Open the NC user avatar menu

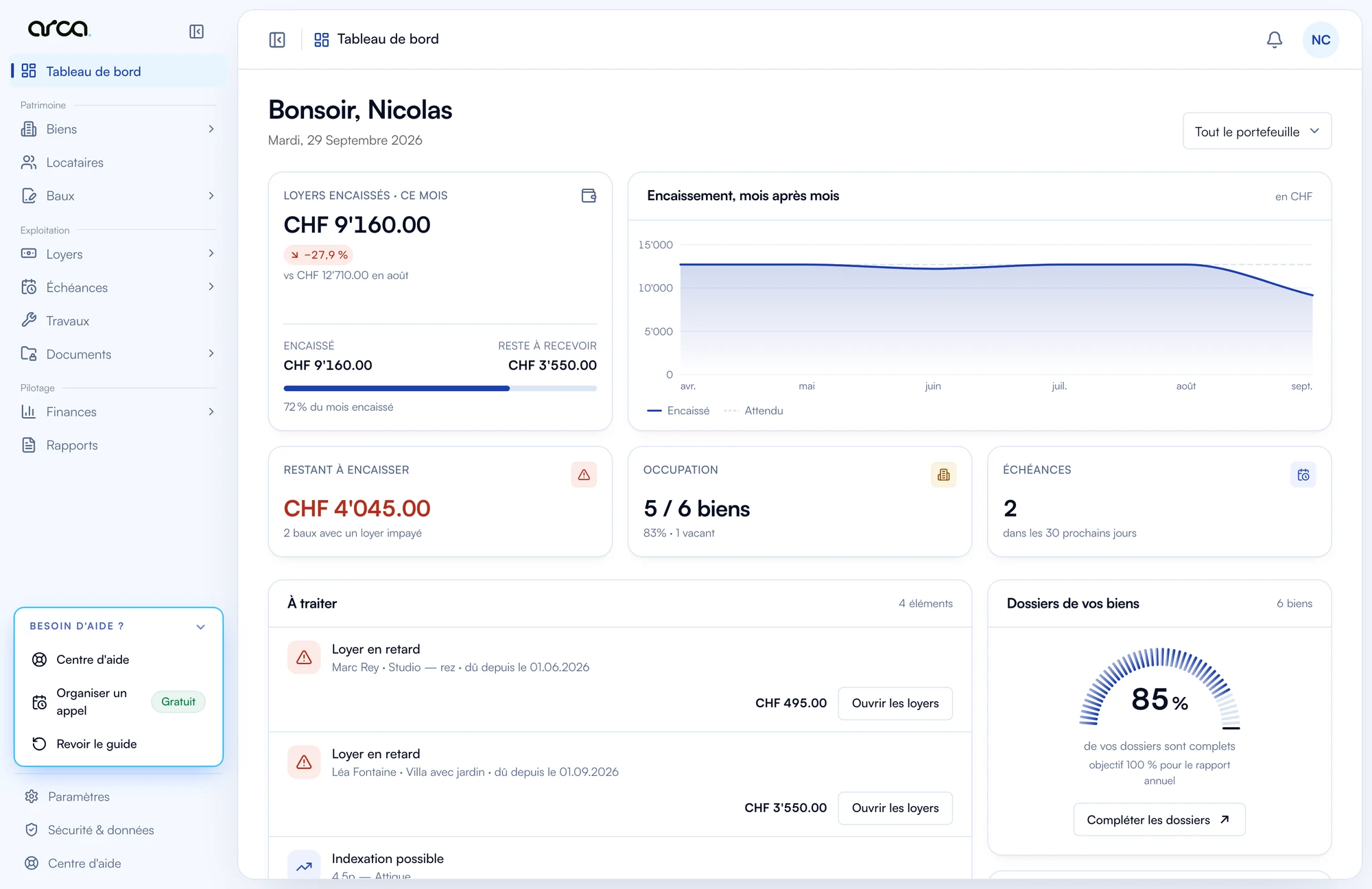1321,40
